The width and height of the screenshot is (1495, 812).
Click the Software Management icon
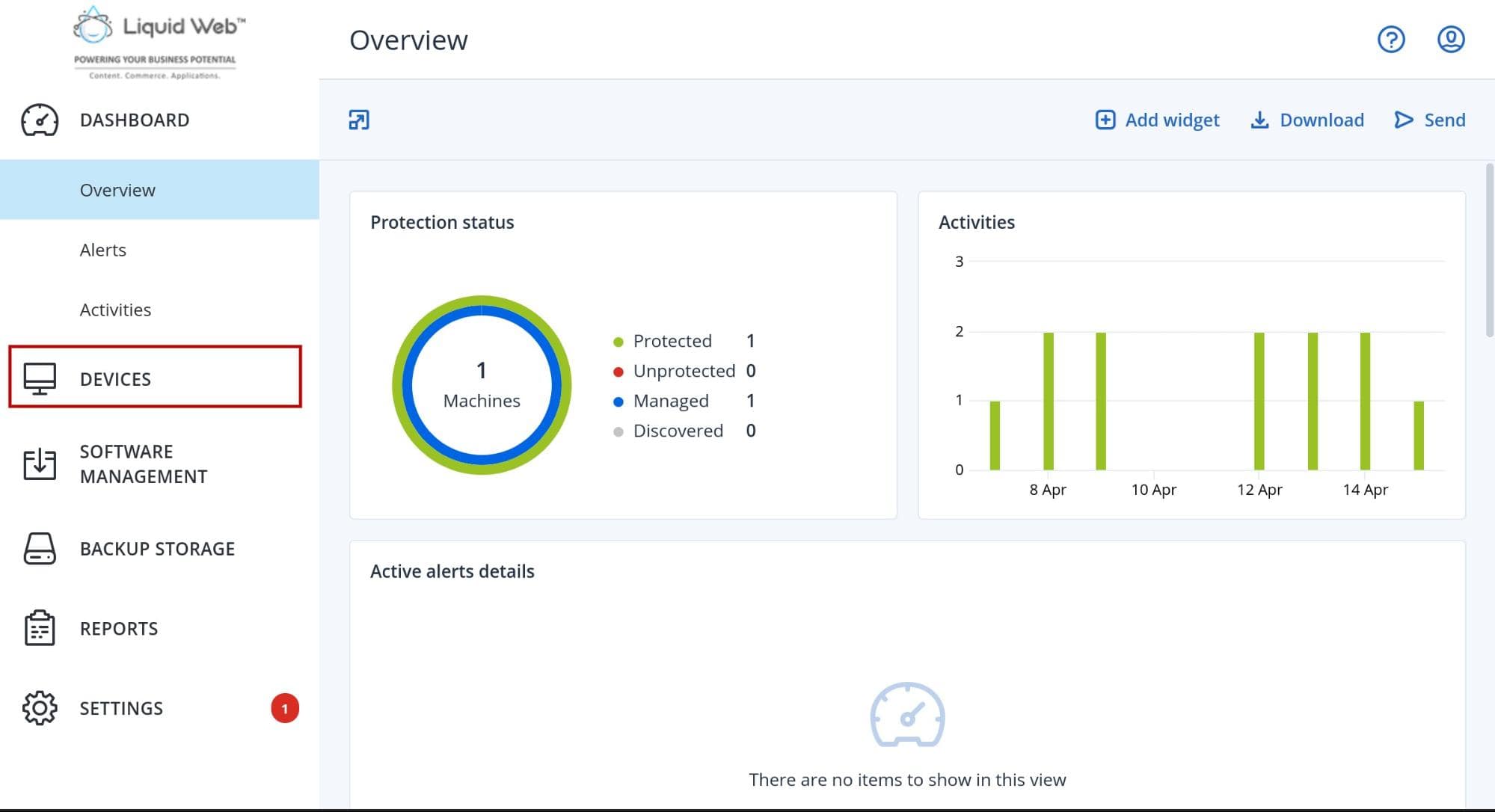(x=40, y=463)
